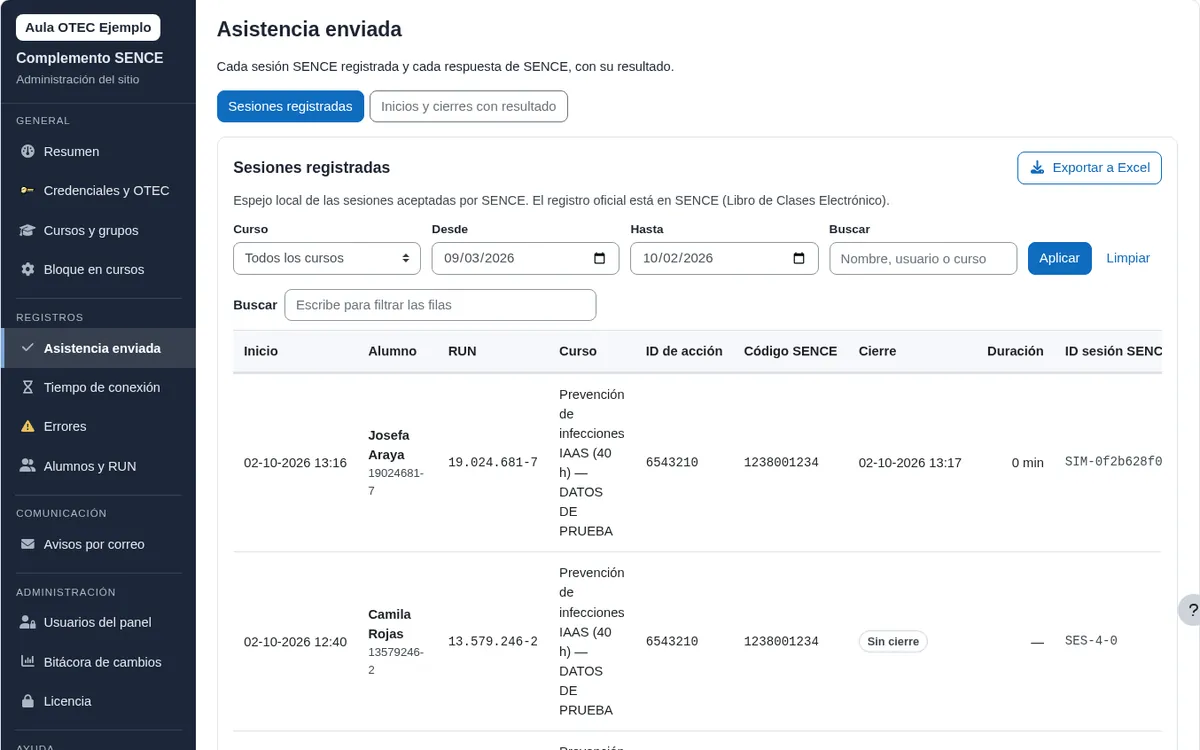Click the padlock icon for Licencia
Image resolution: width=1200 pixels, height=750 pixels.
pos(28,701)
